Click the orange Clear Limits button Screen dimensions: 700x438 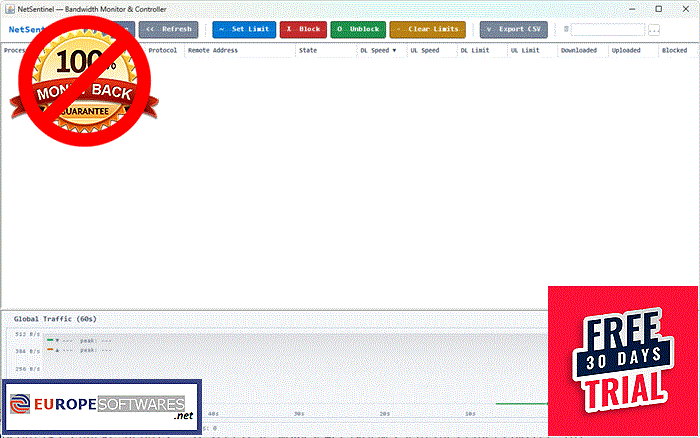coord(428,29)
